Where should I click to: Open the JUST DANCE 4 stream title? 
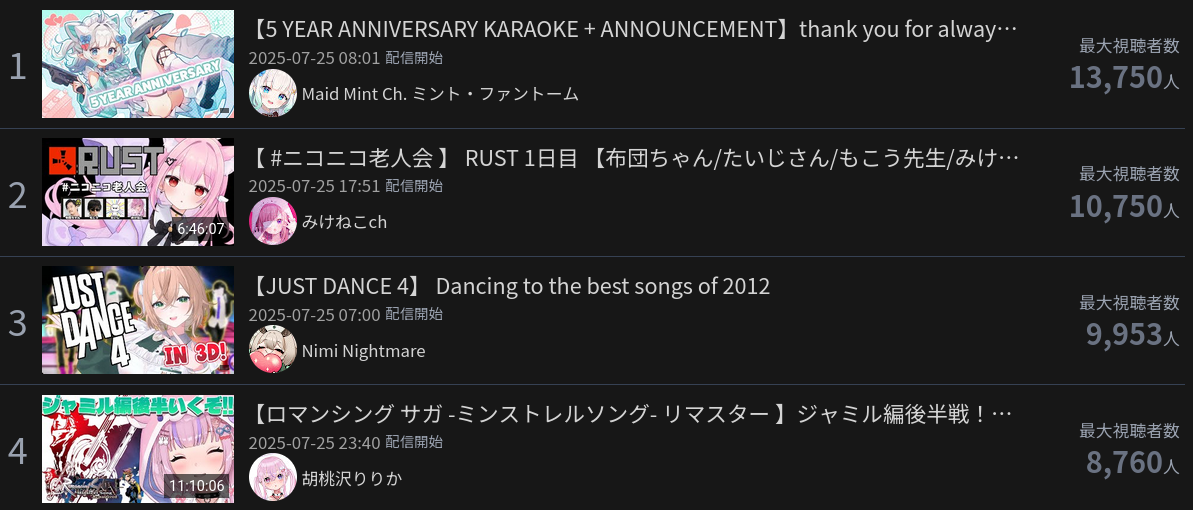click(x=510, y=286)
